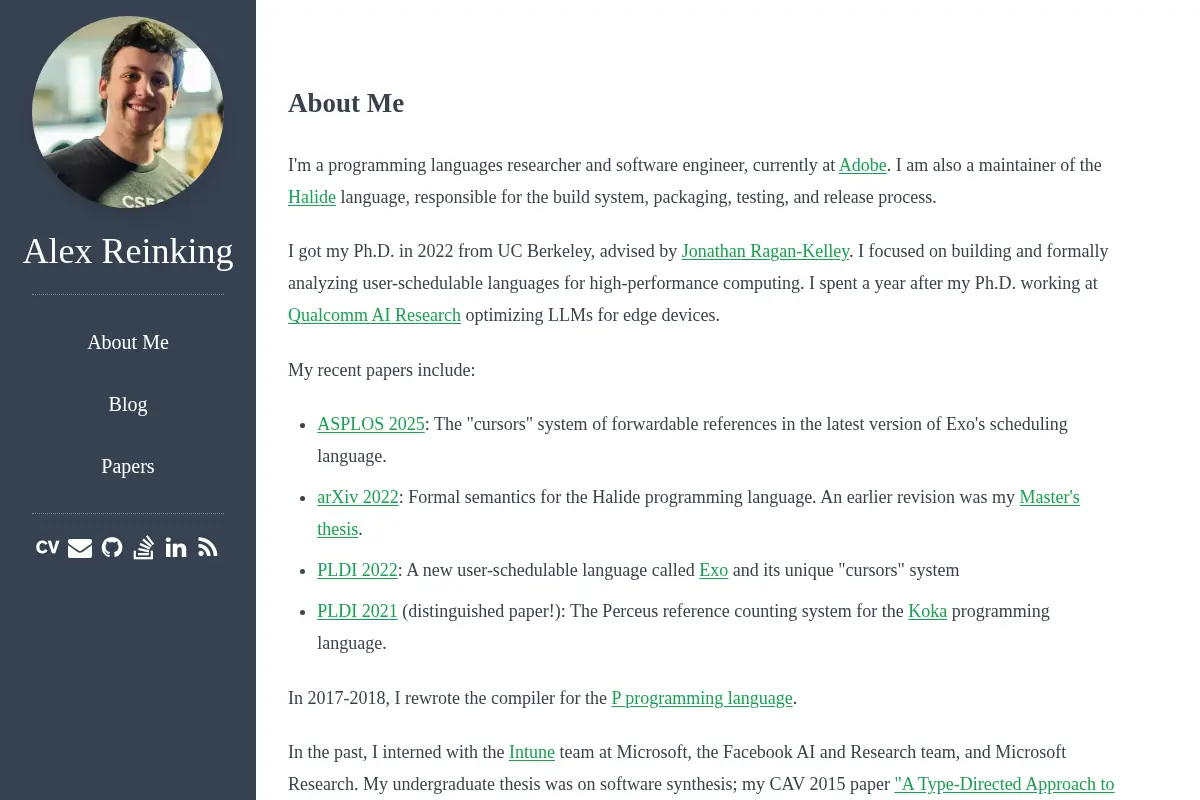Visit the LinkedIn icon link
This screenshot has width=1200, height=800.
176,547
